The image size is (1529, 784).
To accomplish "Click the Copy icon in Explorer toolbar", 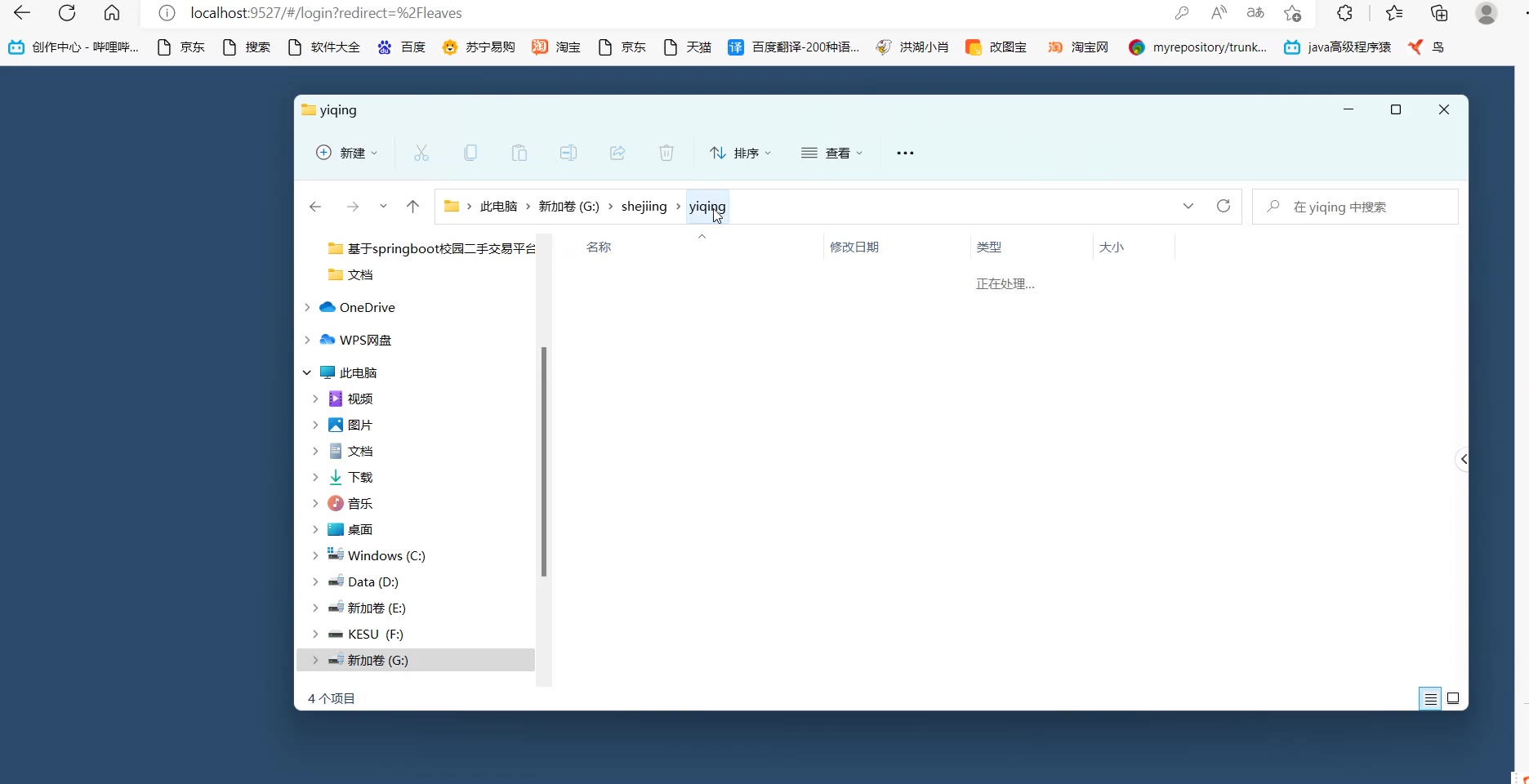I will (x=470, y=153).
